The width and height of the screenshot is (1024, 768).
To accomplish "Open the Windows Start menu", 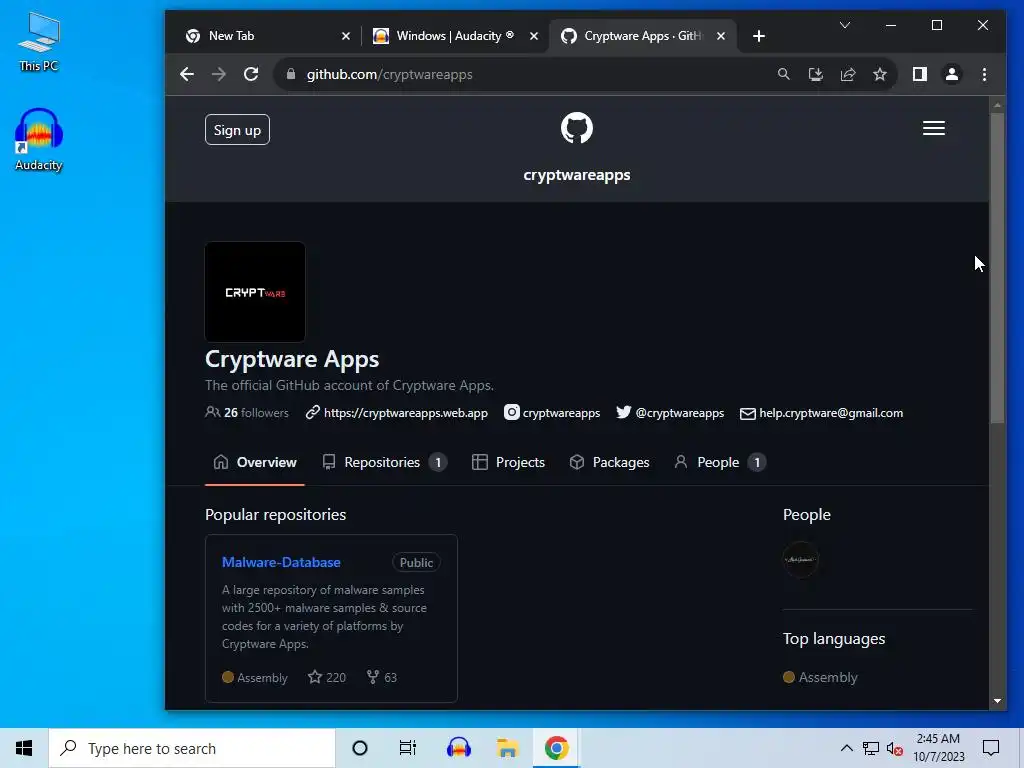I will 24,748.
